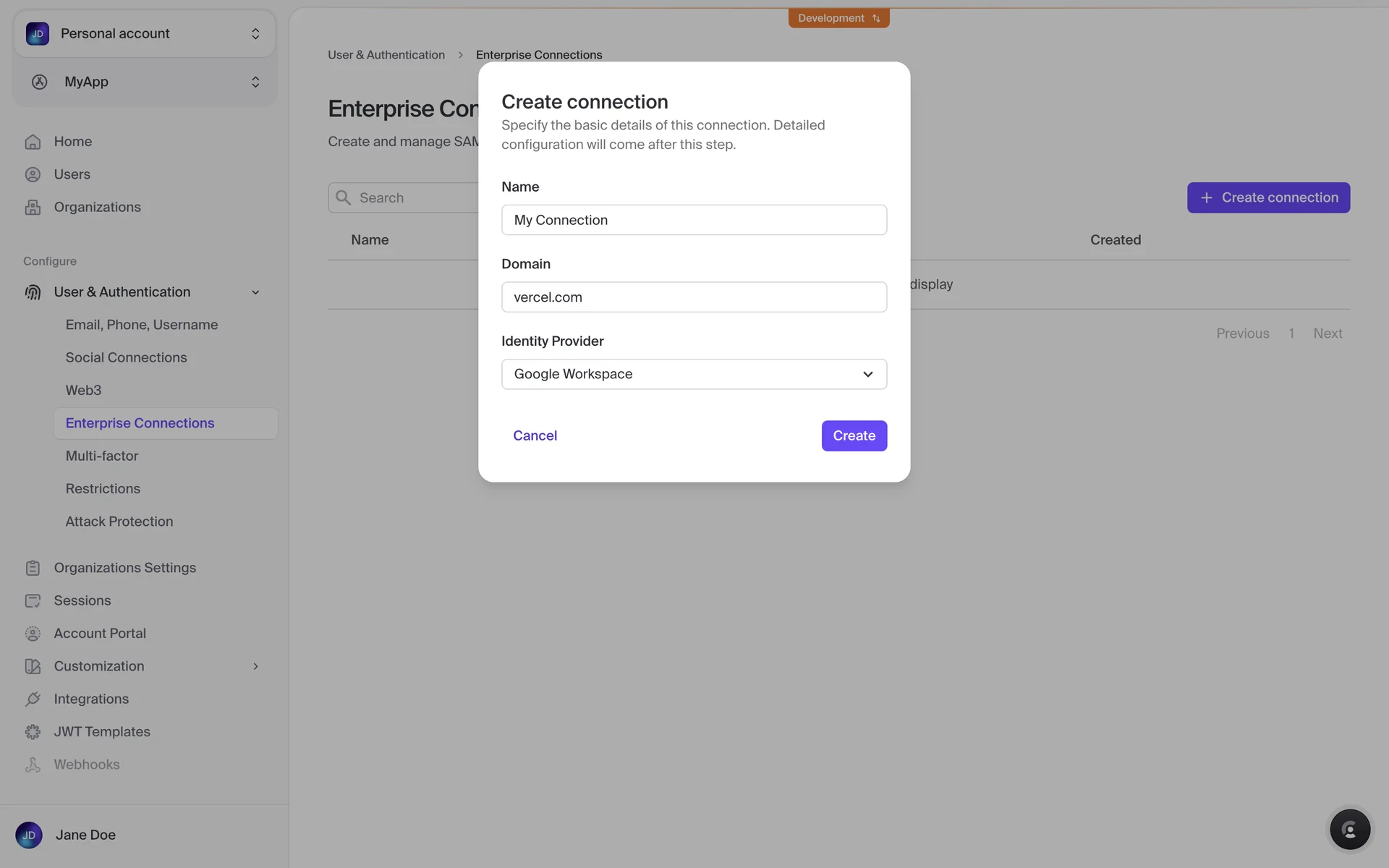The height and width of the screenshot is (868, 1389).
Task: Click the fingerprint User & Authentication icon
Action: (33, 292)
